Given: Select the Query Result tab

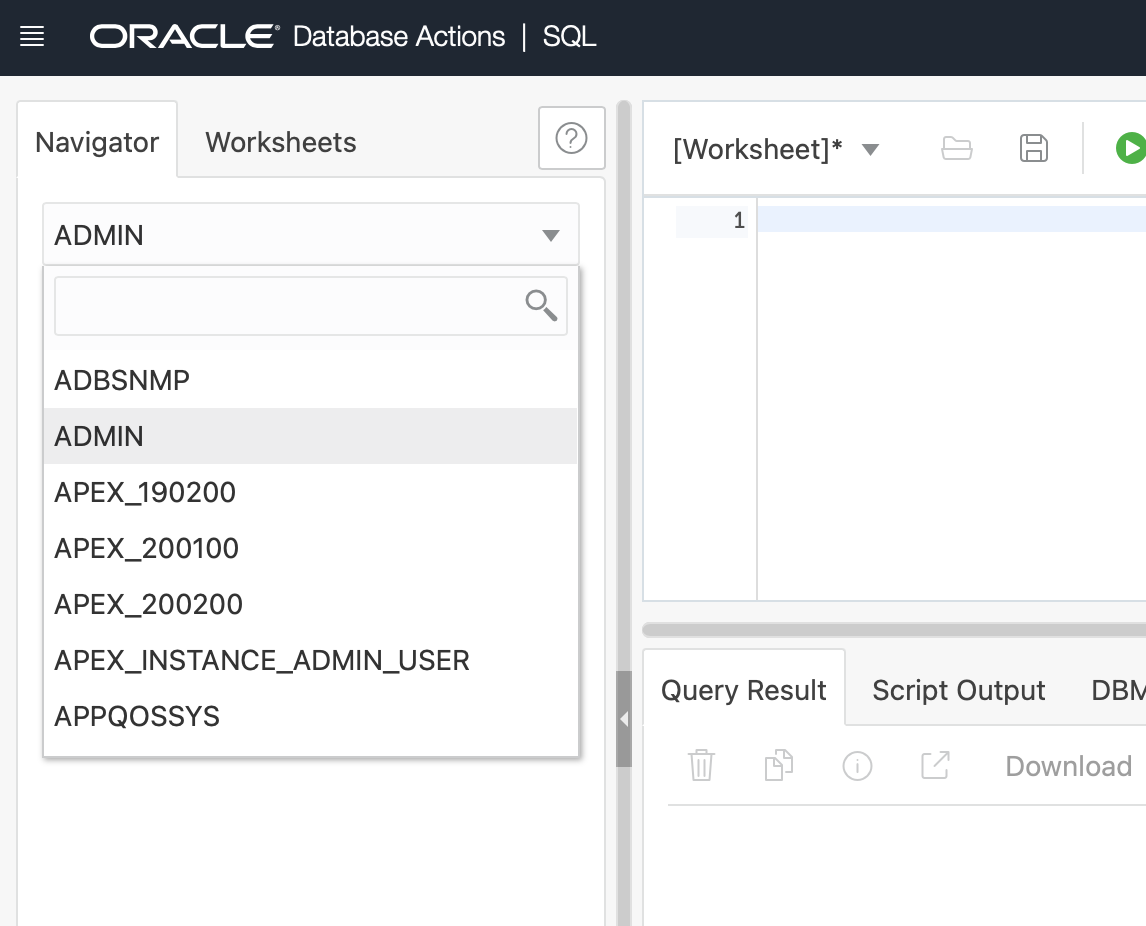Looking at the screenshot, I should click(742, 689).
